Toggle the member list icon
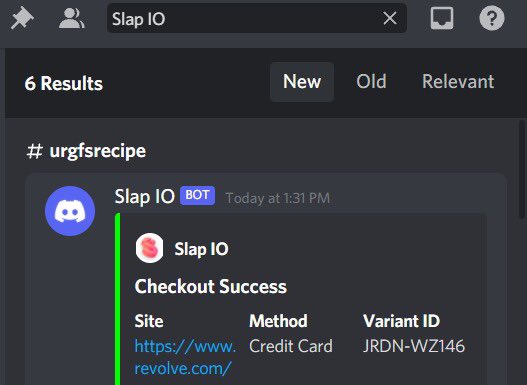 (x=72, y=18)
